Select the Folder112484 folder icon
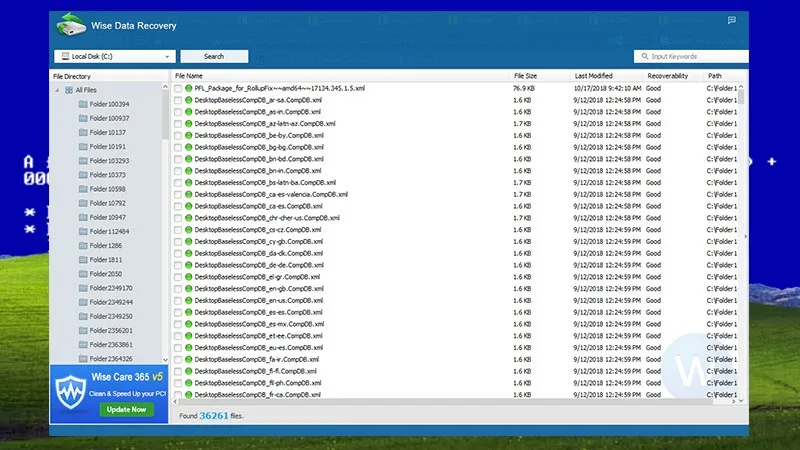800x450 pixels. pos(83,231)
